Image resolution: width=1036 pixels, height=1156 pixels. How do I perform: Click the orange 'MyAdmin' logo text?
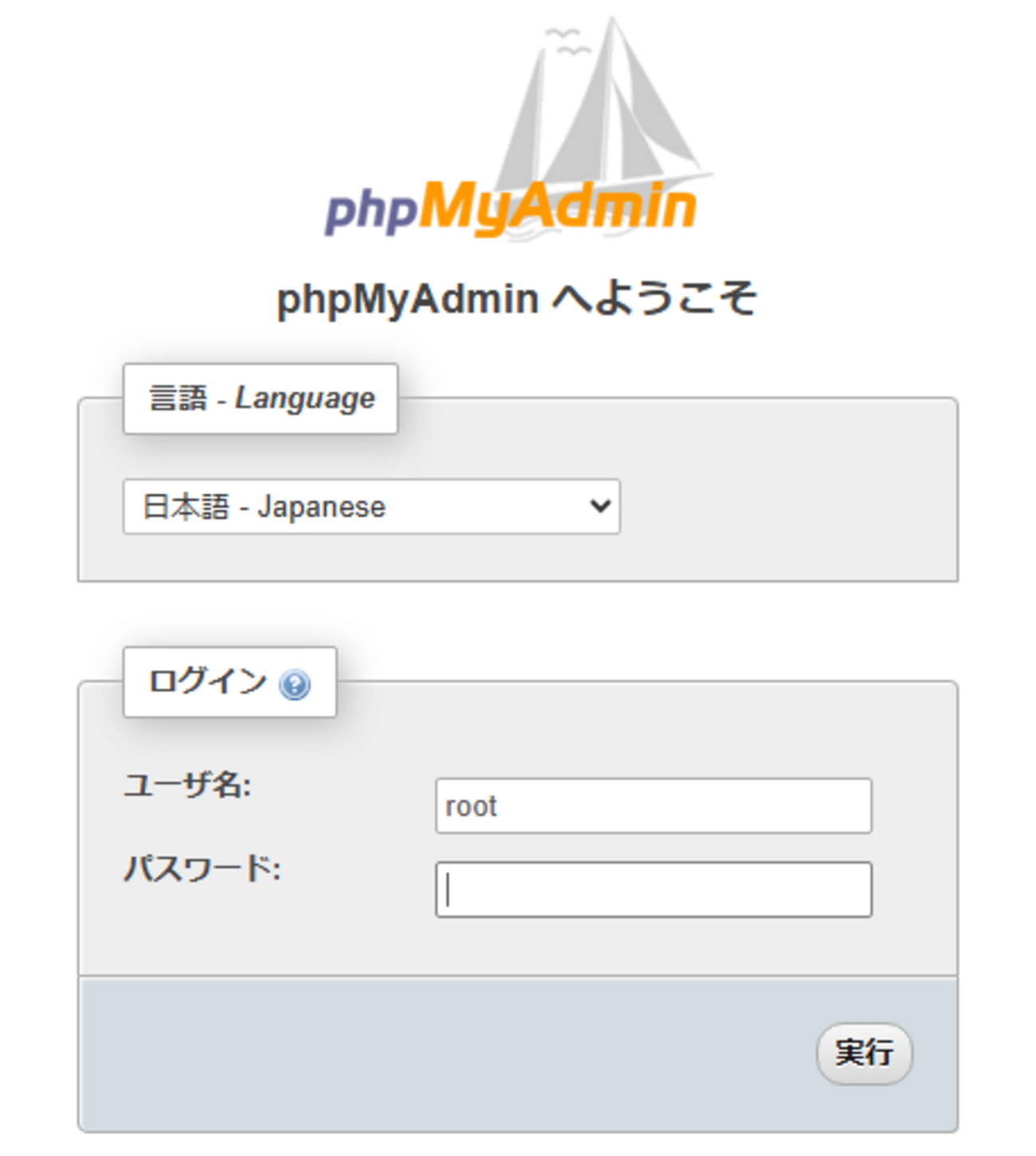[558, 207]
